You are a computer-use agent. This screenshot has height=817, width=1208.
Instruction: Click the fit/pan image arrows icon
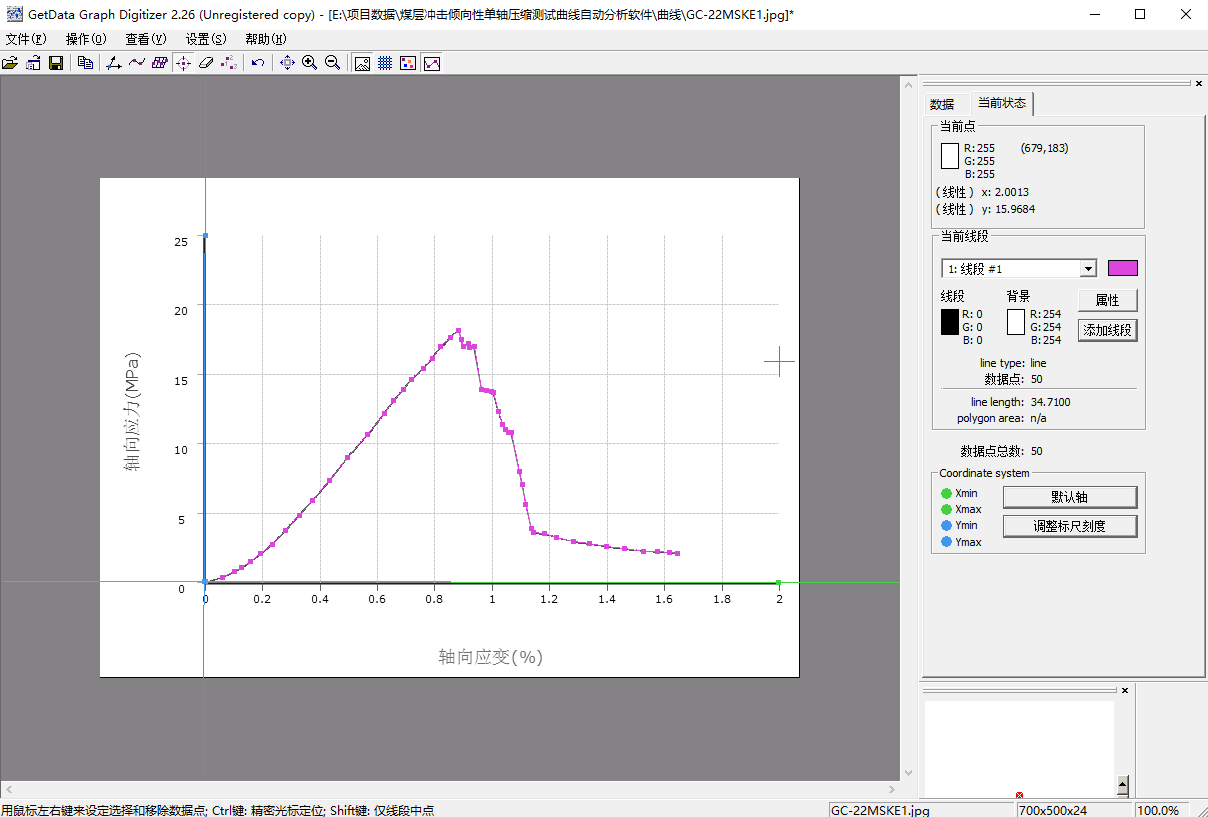[287, 63]
